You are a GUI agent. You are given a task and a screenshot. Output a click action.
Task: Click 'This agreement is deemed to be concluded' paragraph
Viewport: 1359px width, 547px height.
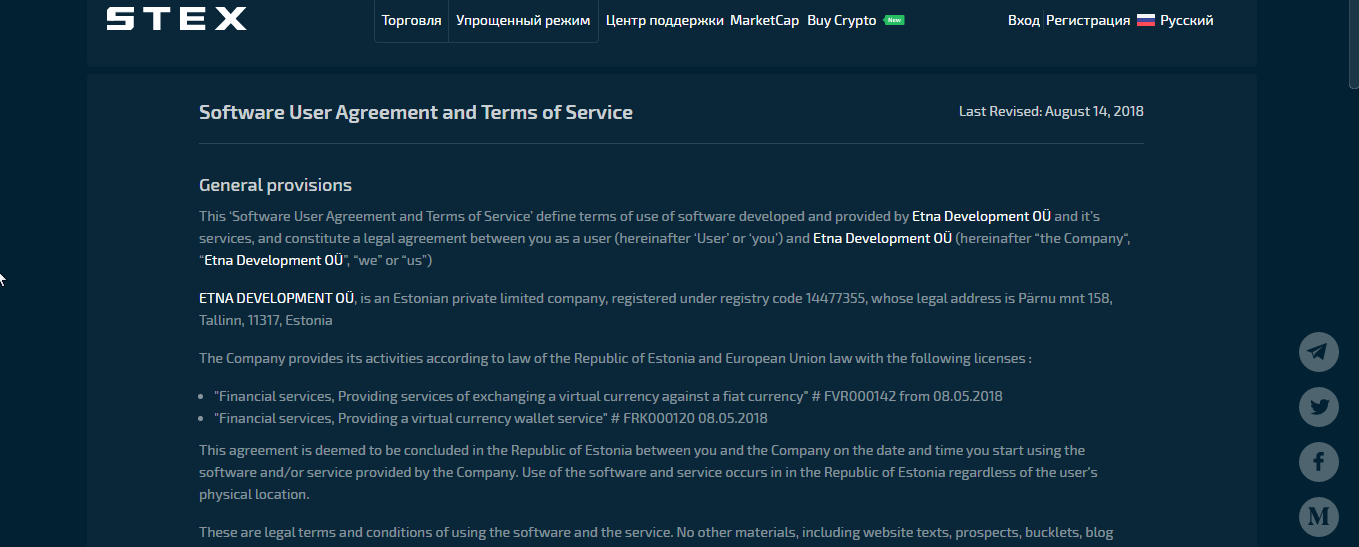649,472
